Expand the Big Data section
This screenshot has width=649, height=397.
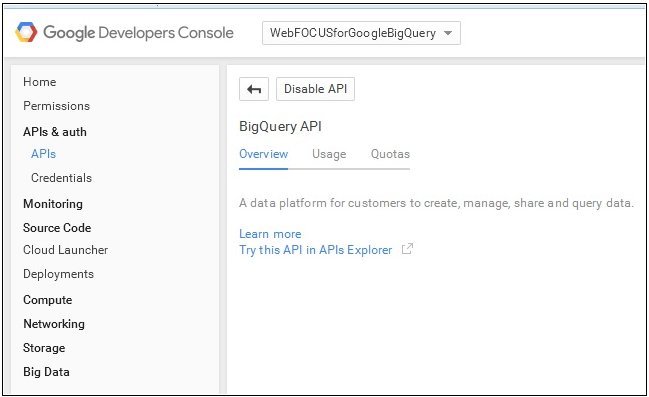(46, 372)
